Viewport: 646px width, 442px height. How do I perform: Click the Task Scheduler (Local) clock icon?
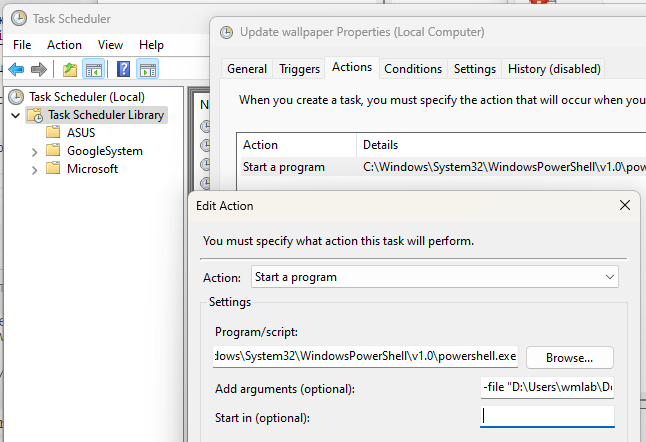coord(16,97)
